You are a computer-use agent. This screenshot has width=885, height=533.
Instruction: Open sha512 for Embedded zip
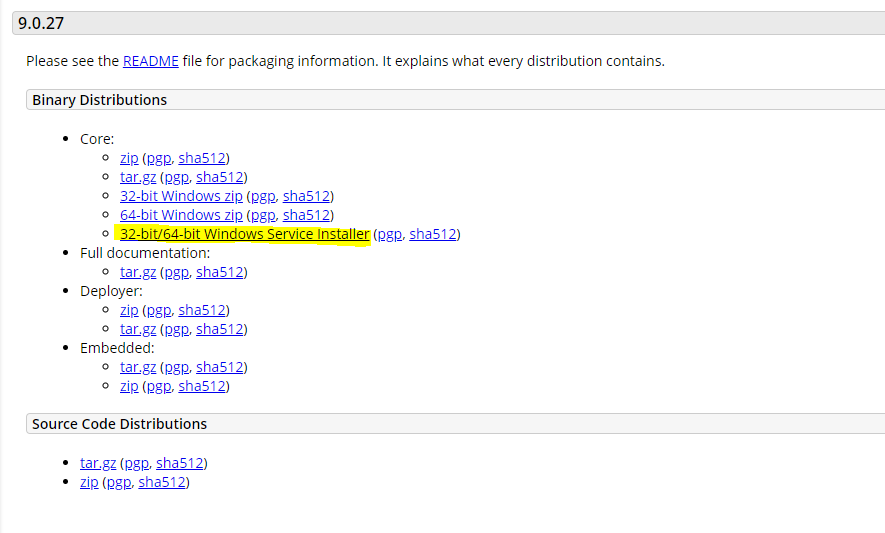(202, 386)
